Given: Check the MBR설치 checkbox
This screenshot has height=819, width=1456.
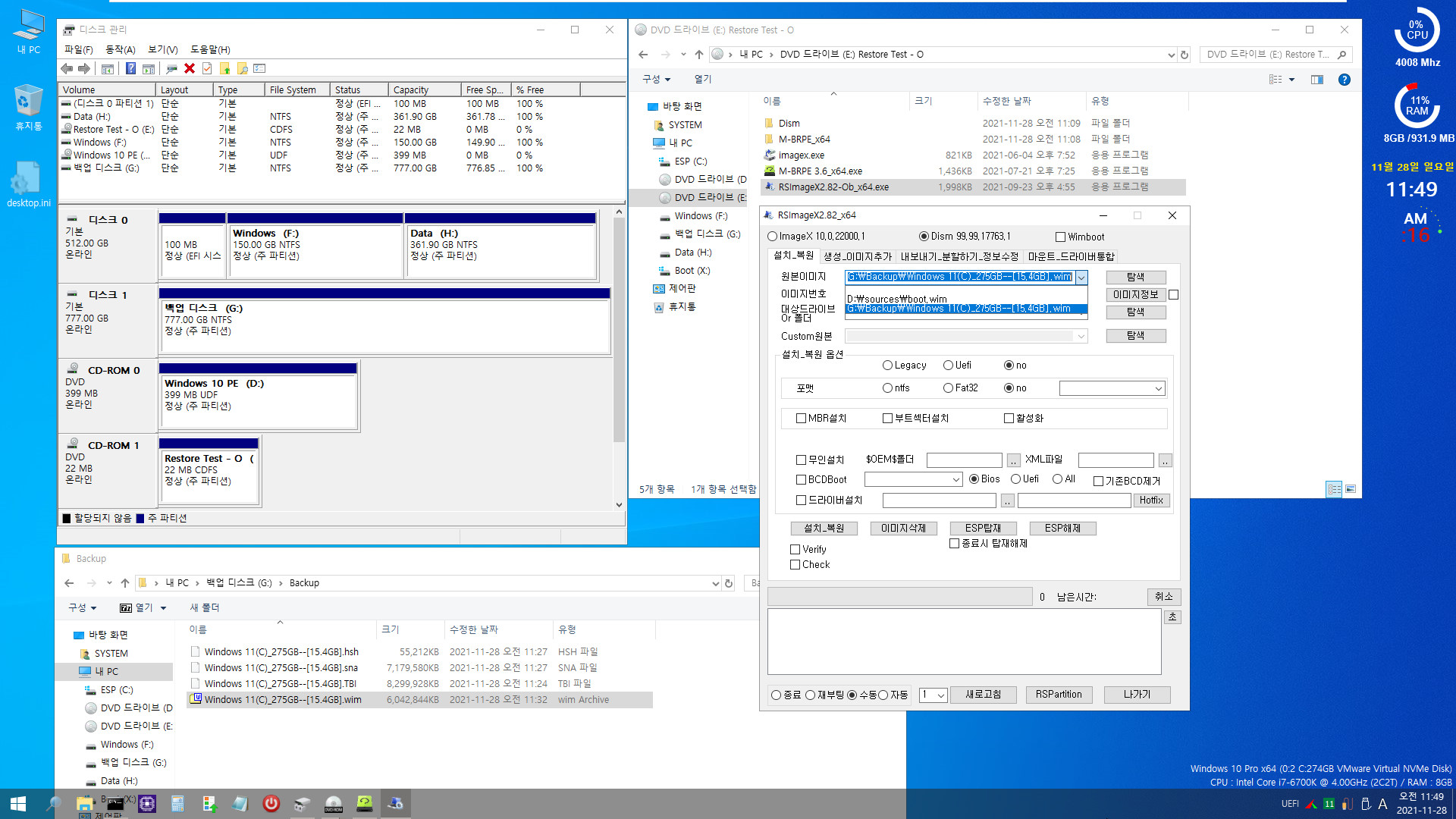Looking at the screenshot, I should 801,419.
